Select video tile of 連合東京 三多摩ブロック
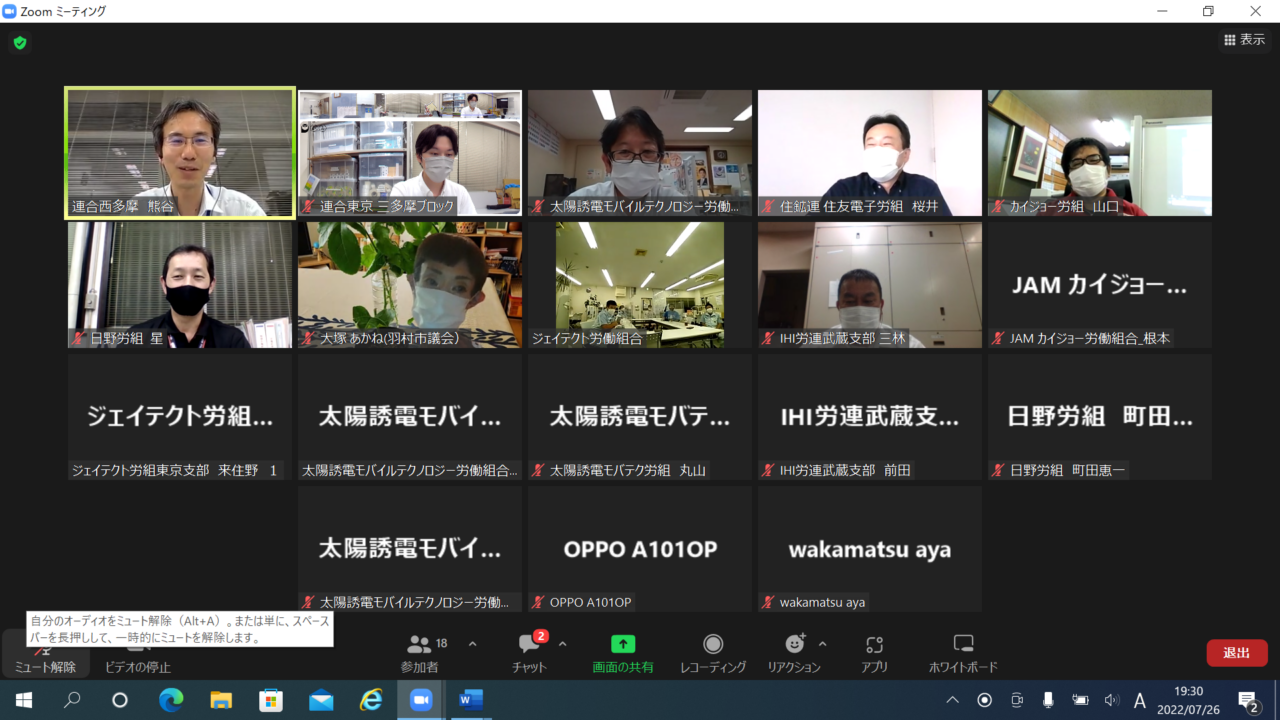 pyautogui.click(x=410, y=153)
